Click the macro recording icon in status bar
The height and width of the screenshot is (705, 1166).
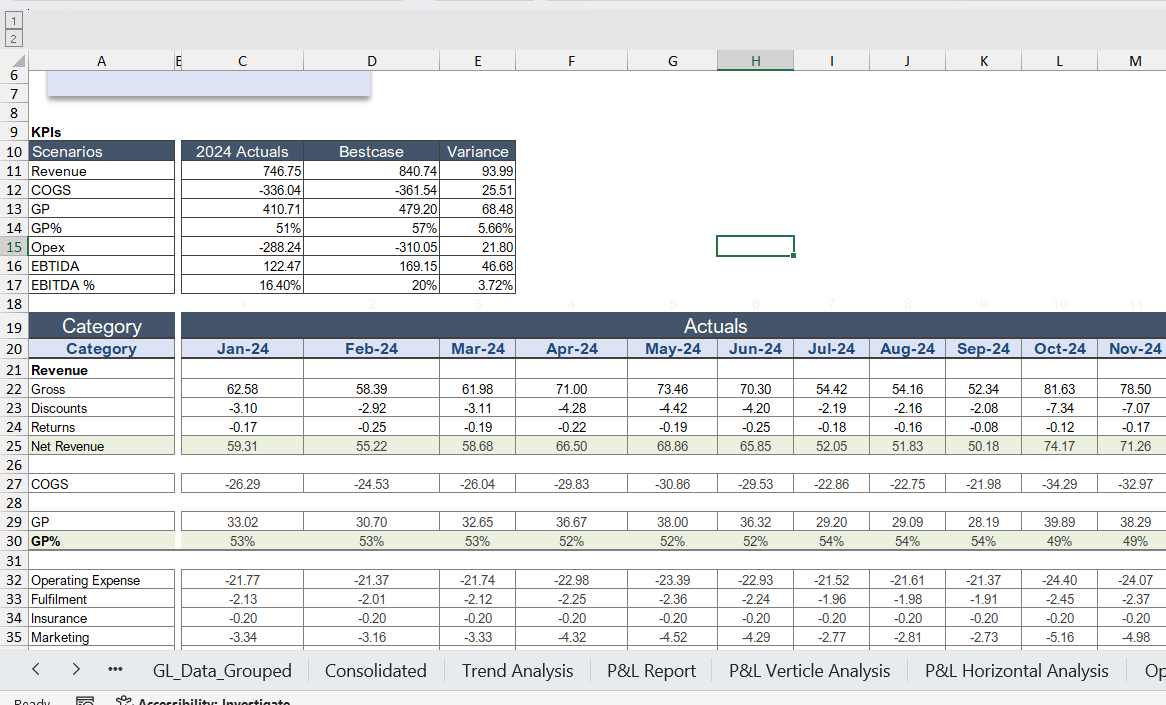tap(85, 700)
